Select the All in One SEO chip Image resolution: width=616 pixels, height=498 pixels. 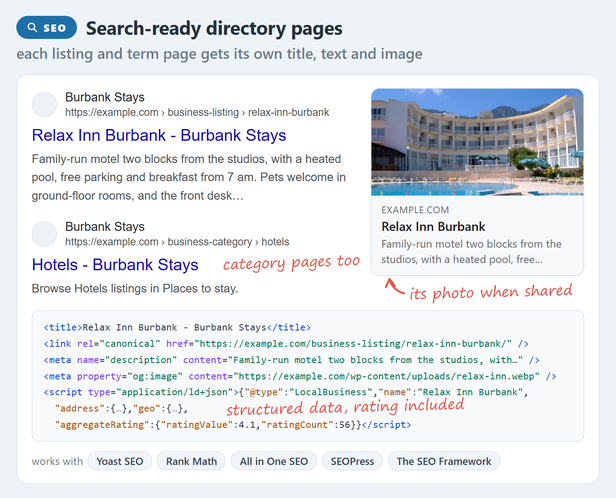274,461
